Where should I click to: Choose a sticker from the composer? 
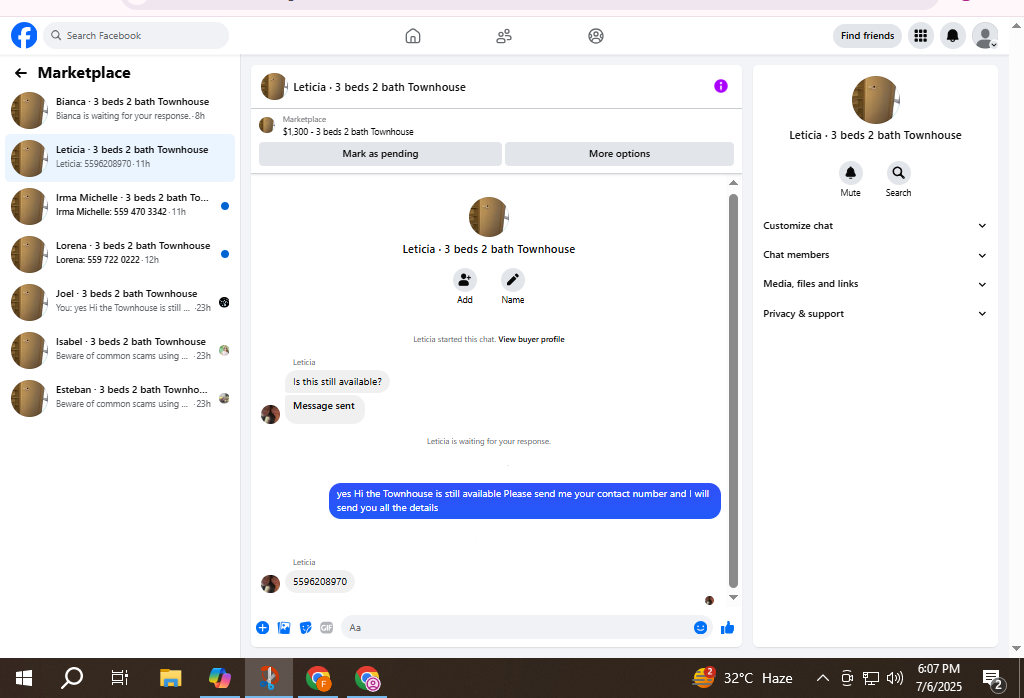[306, 627]
